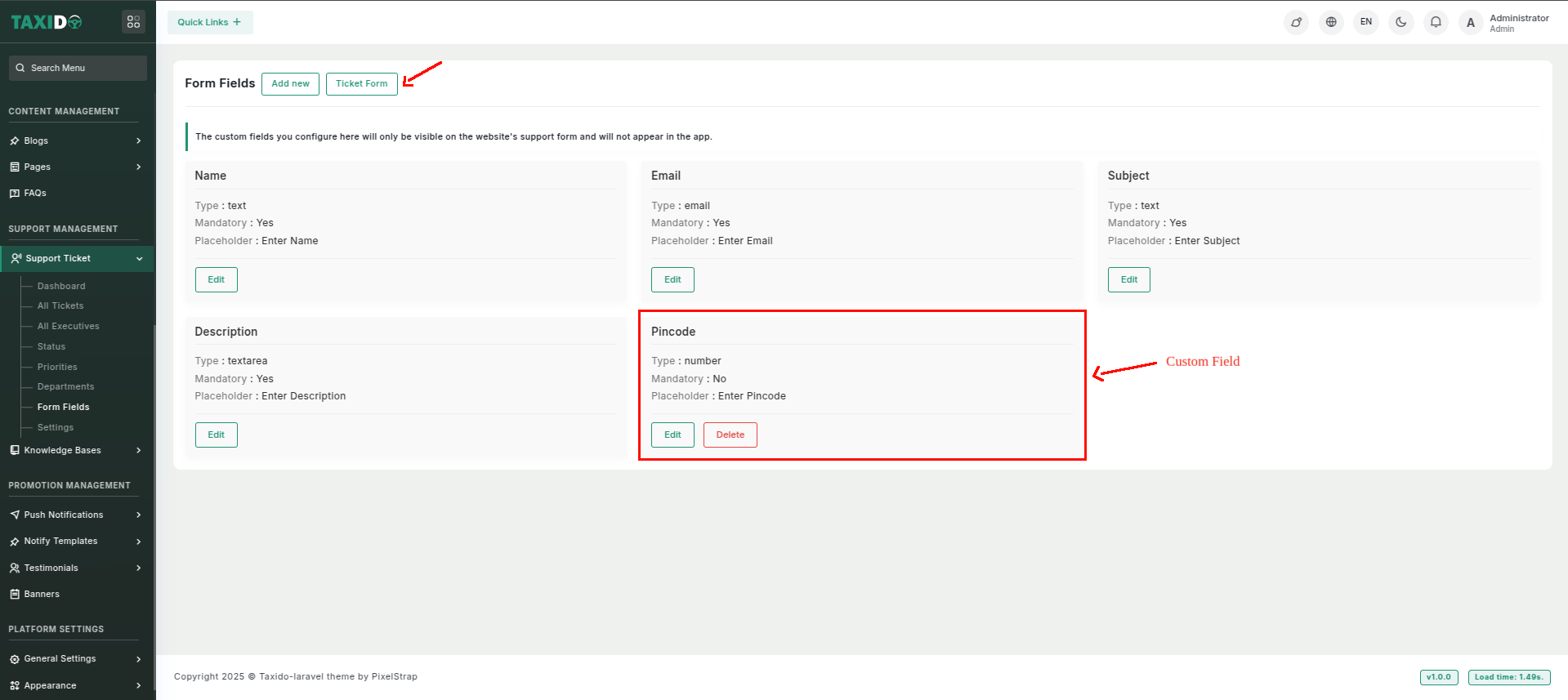The height and width of the screenshot is (700, 1568).
Task: Open notifications bell icon
Action: [x=1436, y=22]
